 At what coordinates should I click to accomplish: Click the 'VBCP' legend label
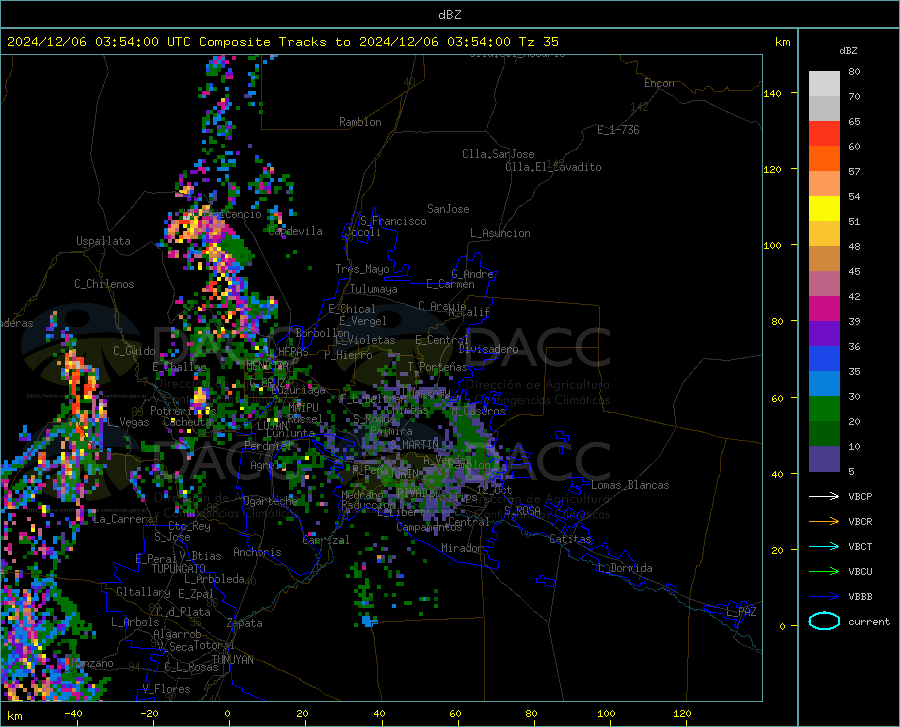pyautogui.click(x=860, y=496)
